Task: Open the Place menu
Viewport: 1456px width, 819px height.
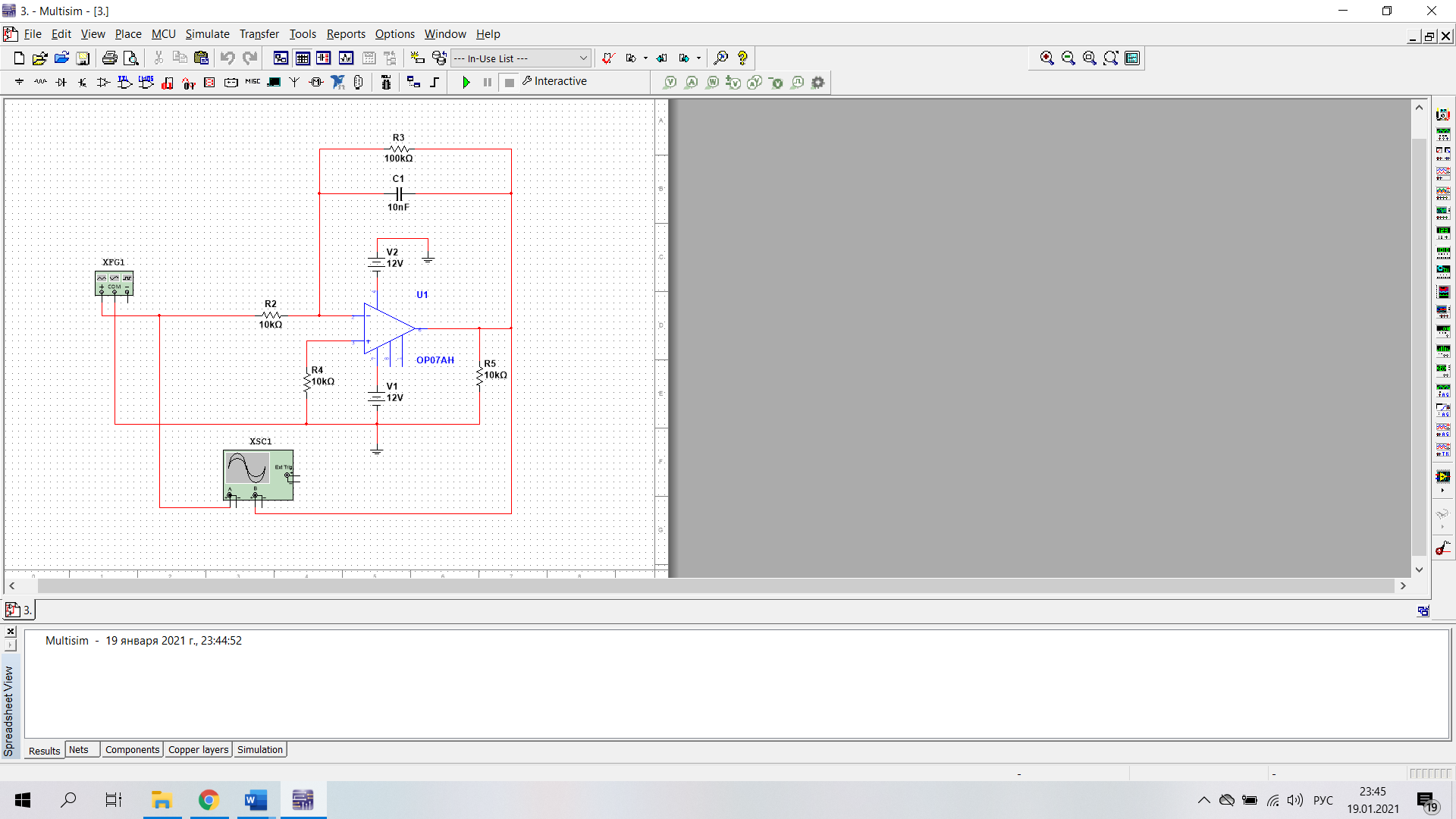Action: click(128, 34)
